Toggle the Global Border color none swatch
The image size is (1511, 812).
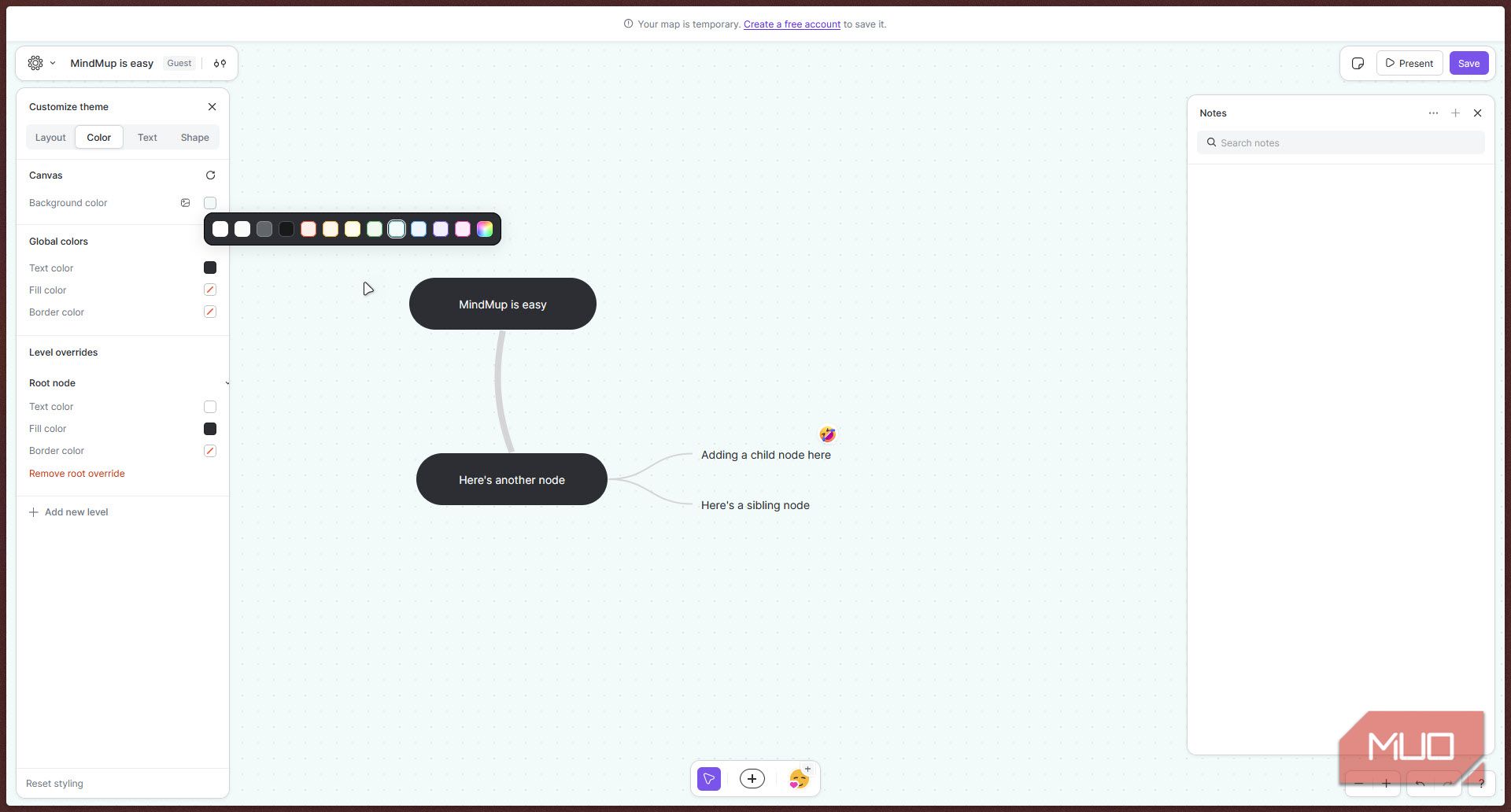(x=210, y=312)
